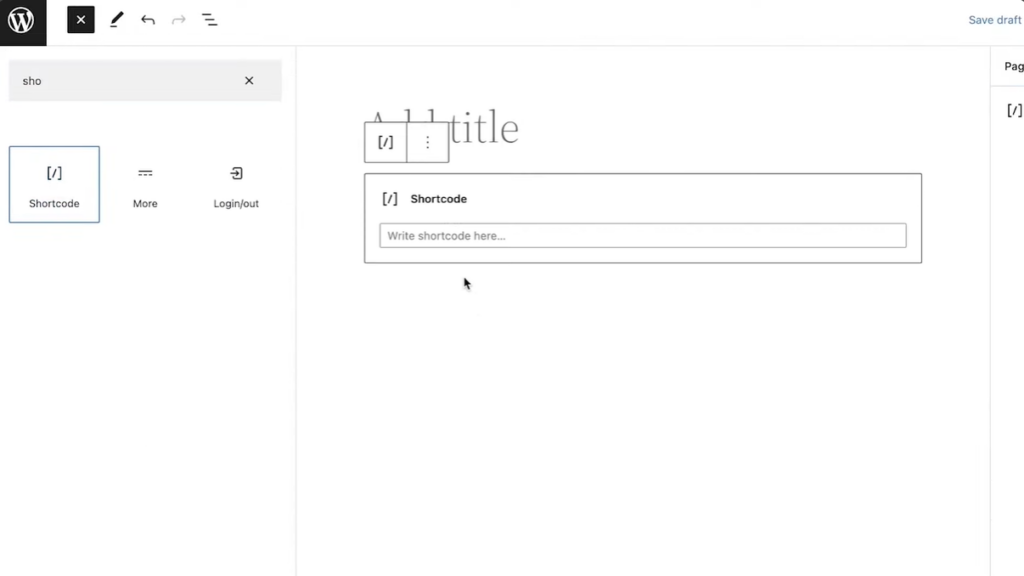Image resolution: width=1024 pixels, height=576 pixels.
Task: Clear the block search field
Action: [249, 81]
